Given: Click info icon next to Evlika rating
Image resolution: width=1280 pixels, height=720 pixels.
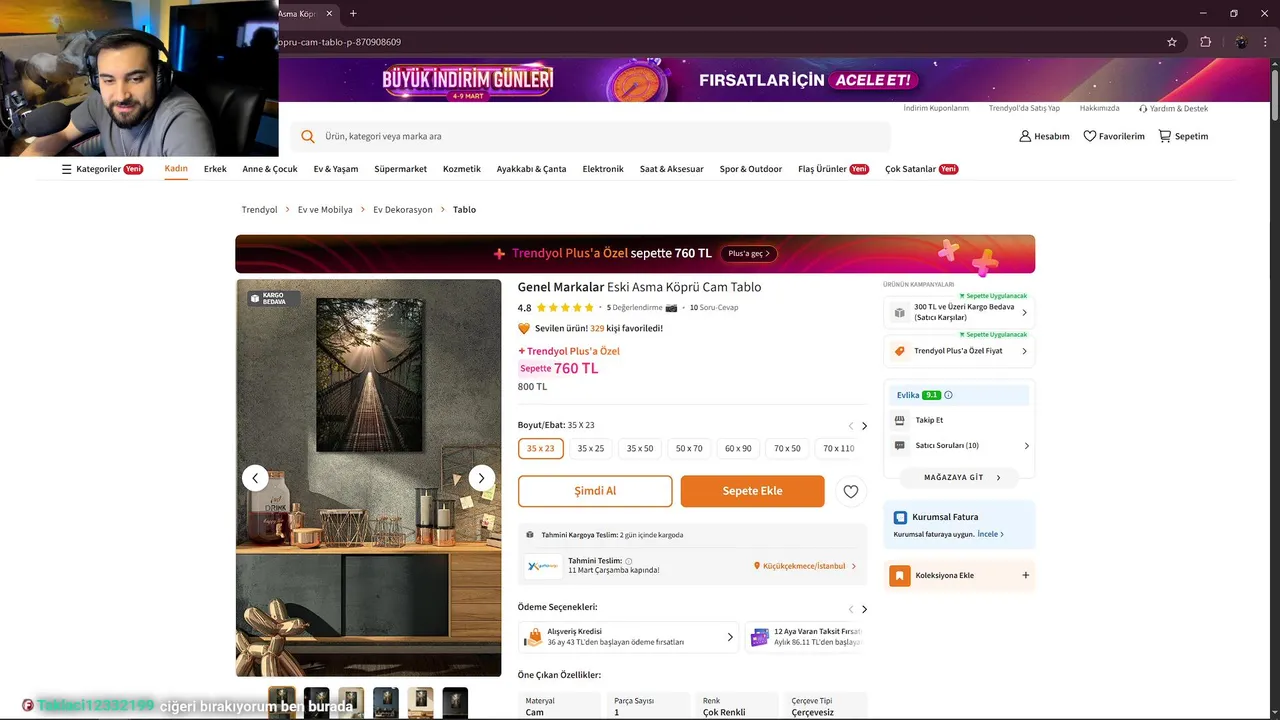Looking at the screenshot, I should (x=948, y=395).
